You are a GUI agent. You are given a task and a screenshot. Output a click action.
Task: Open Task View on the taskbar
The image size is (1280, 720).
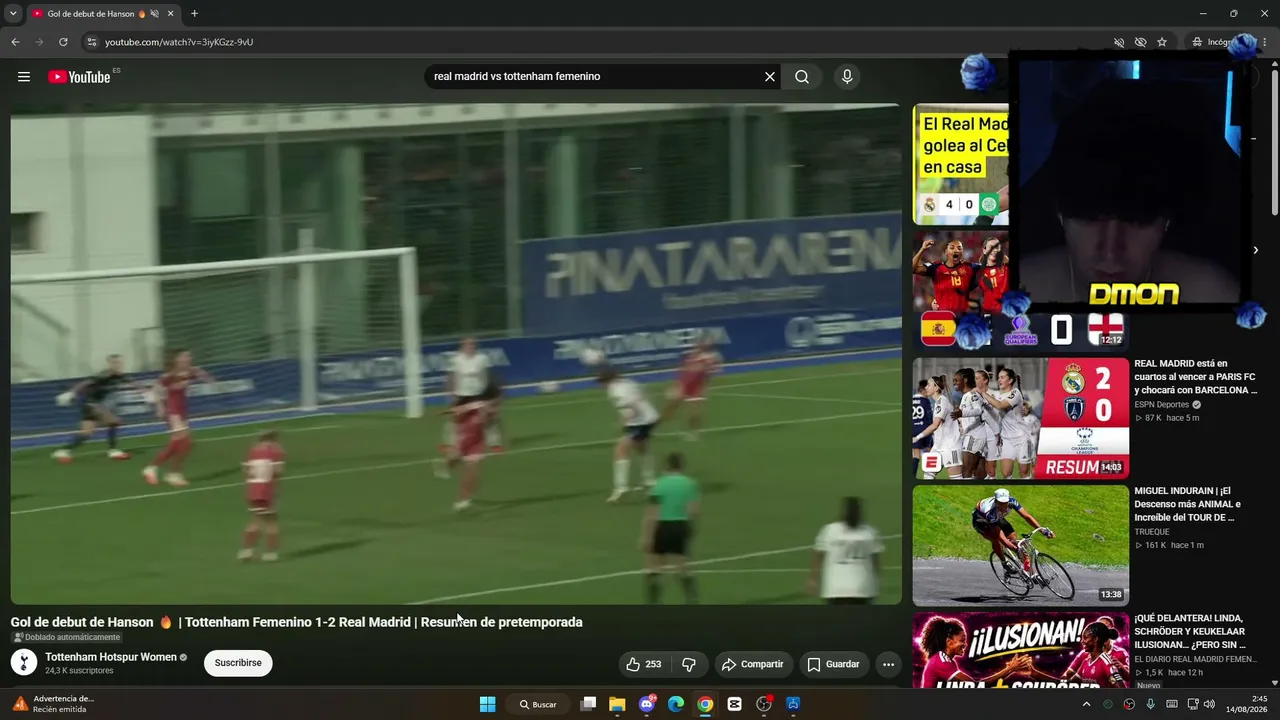click(588, 704)
